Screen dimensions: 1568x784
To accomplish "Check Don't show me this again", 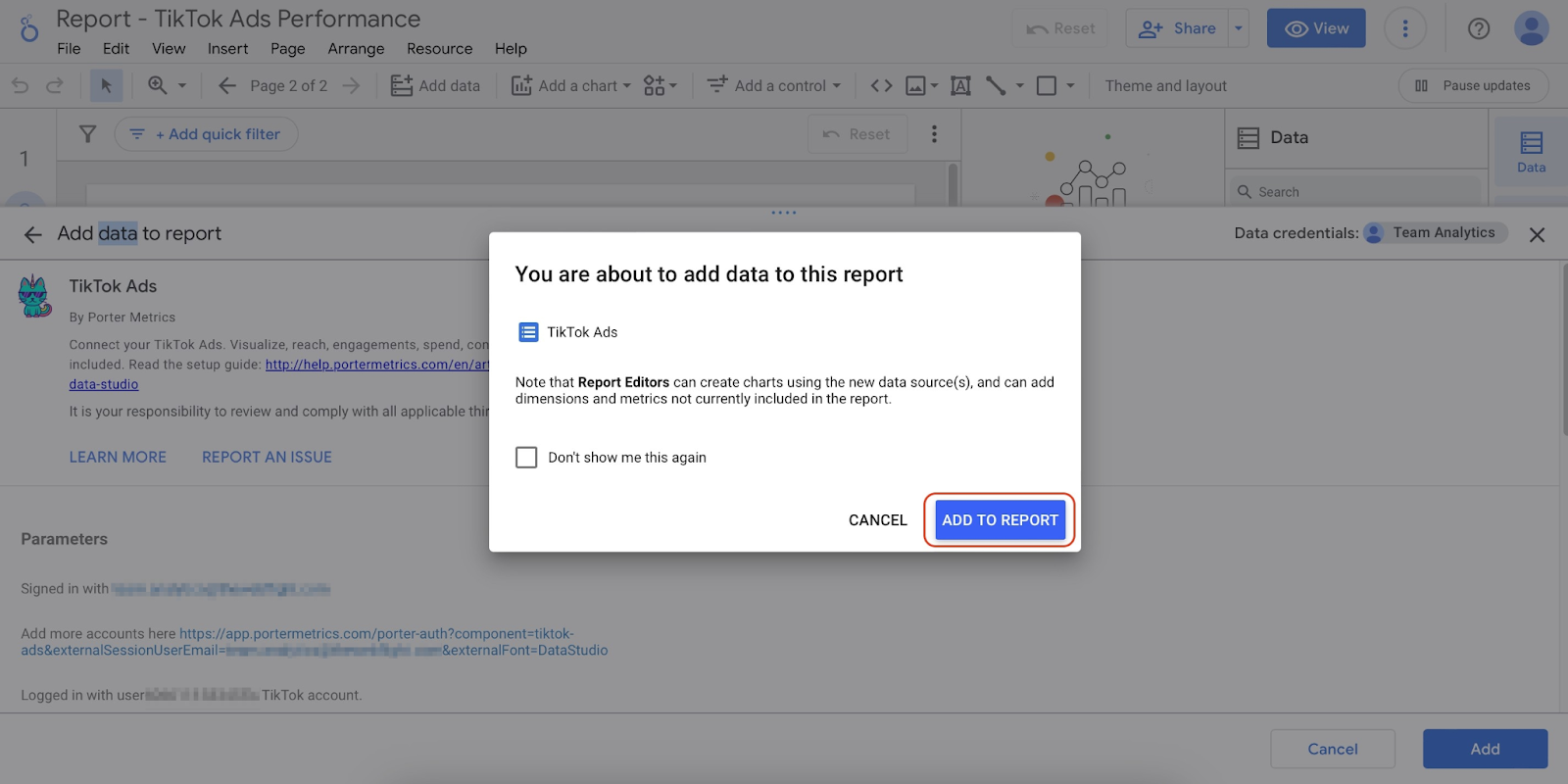I will point(526,458).
